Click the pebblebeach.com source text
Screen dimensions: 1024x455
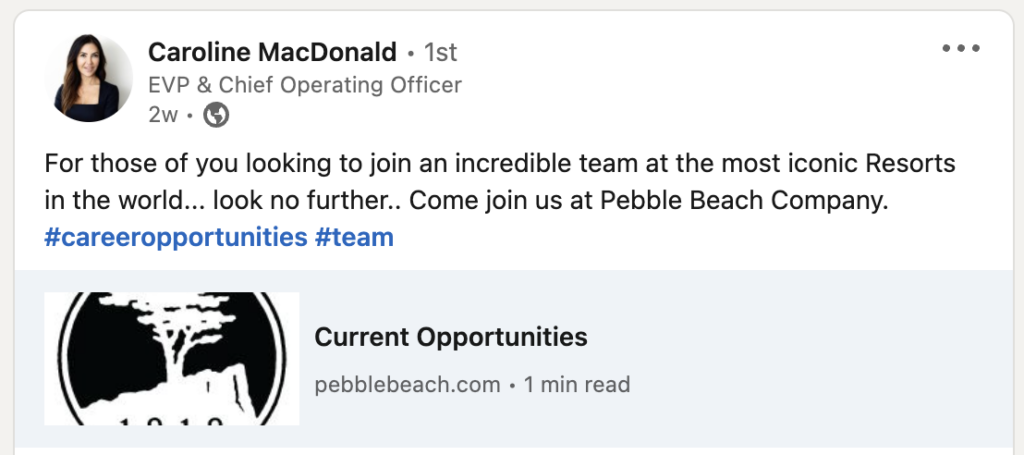coord(407,384)
